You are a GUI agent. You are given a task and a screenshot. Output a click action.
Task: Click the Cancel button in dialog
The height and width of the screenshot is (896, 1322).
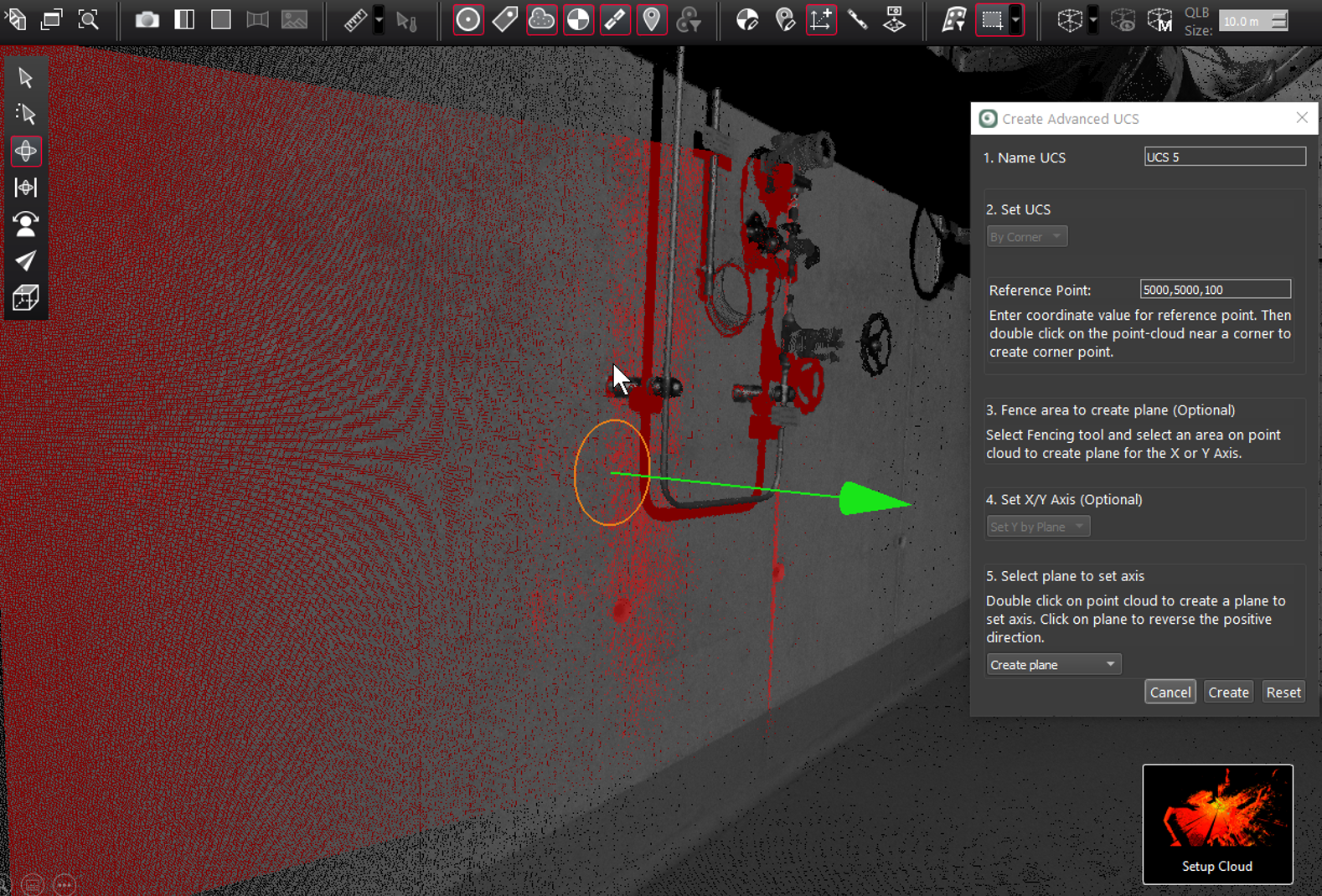[1170, 693]
